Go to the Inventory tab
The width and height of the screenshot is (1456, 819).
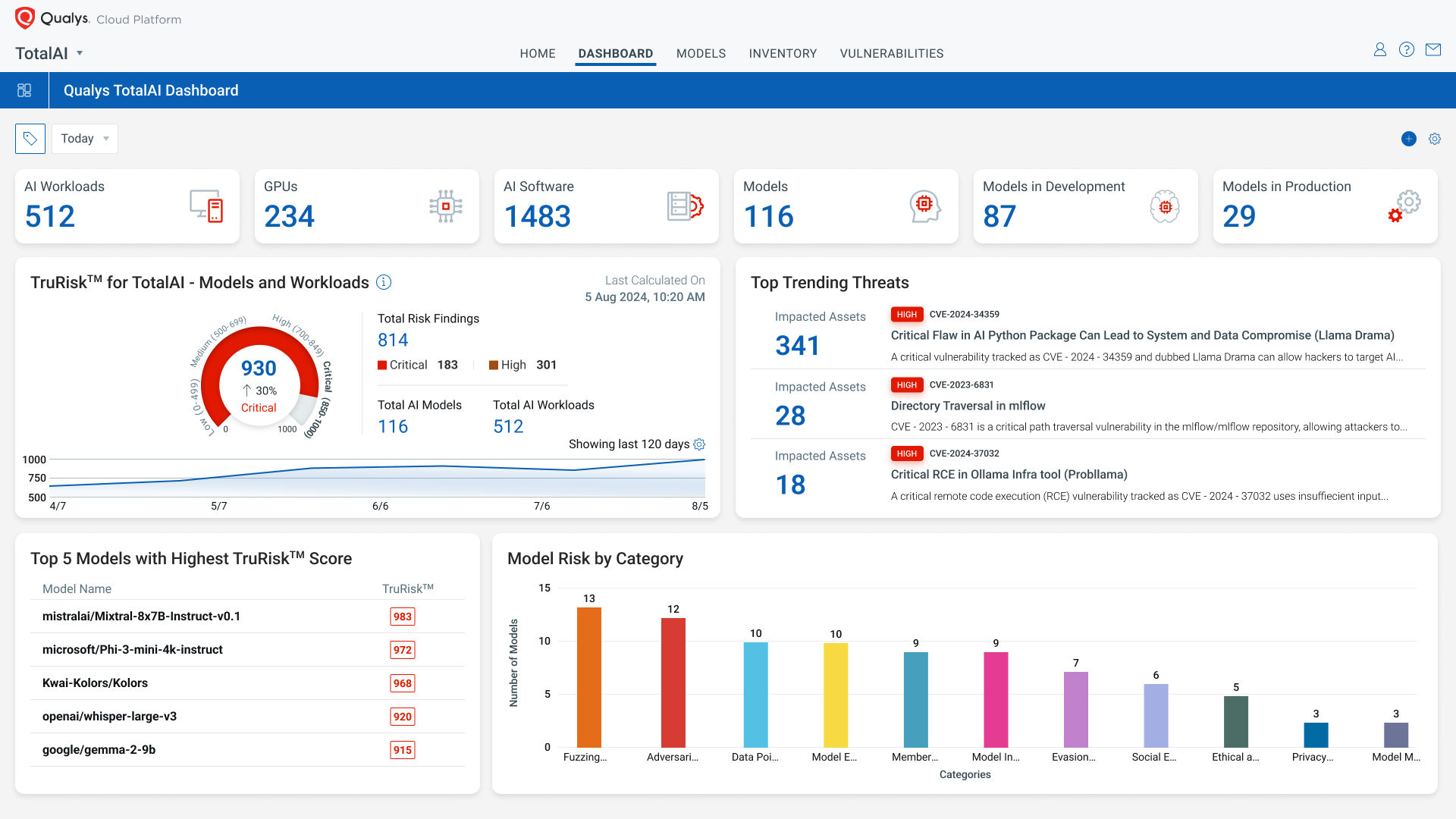coord(783,54)
